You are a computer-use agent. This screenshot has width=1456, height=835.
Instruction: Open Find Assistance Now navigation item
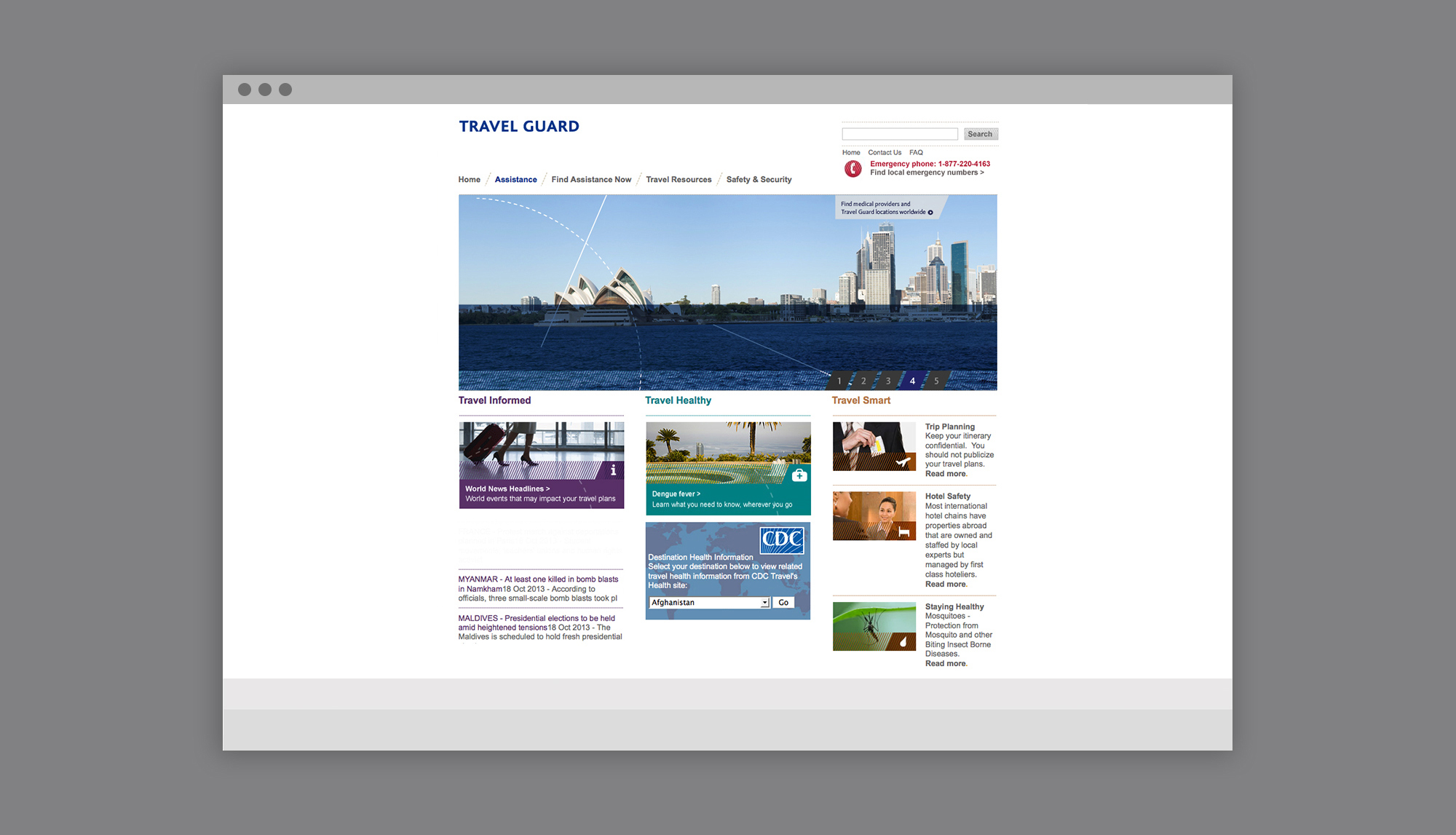point(591,180)
